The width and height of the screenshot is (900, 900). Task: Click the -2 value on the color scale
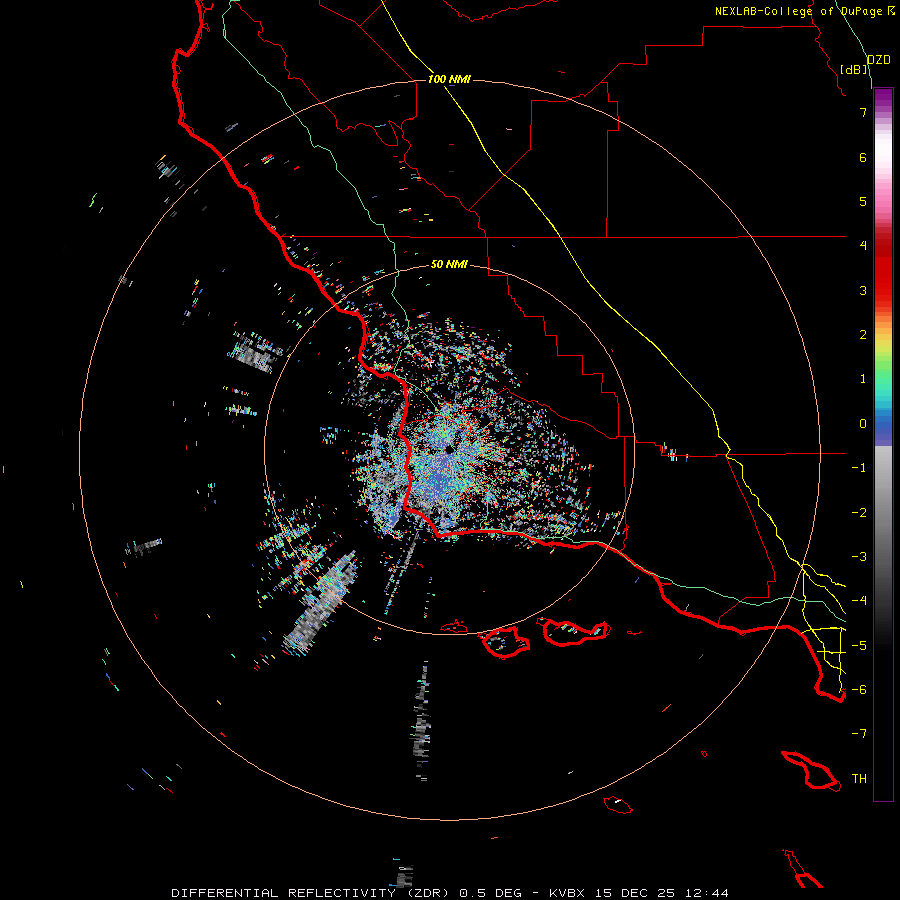pyautogui.click(x=859, y=513)
